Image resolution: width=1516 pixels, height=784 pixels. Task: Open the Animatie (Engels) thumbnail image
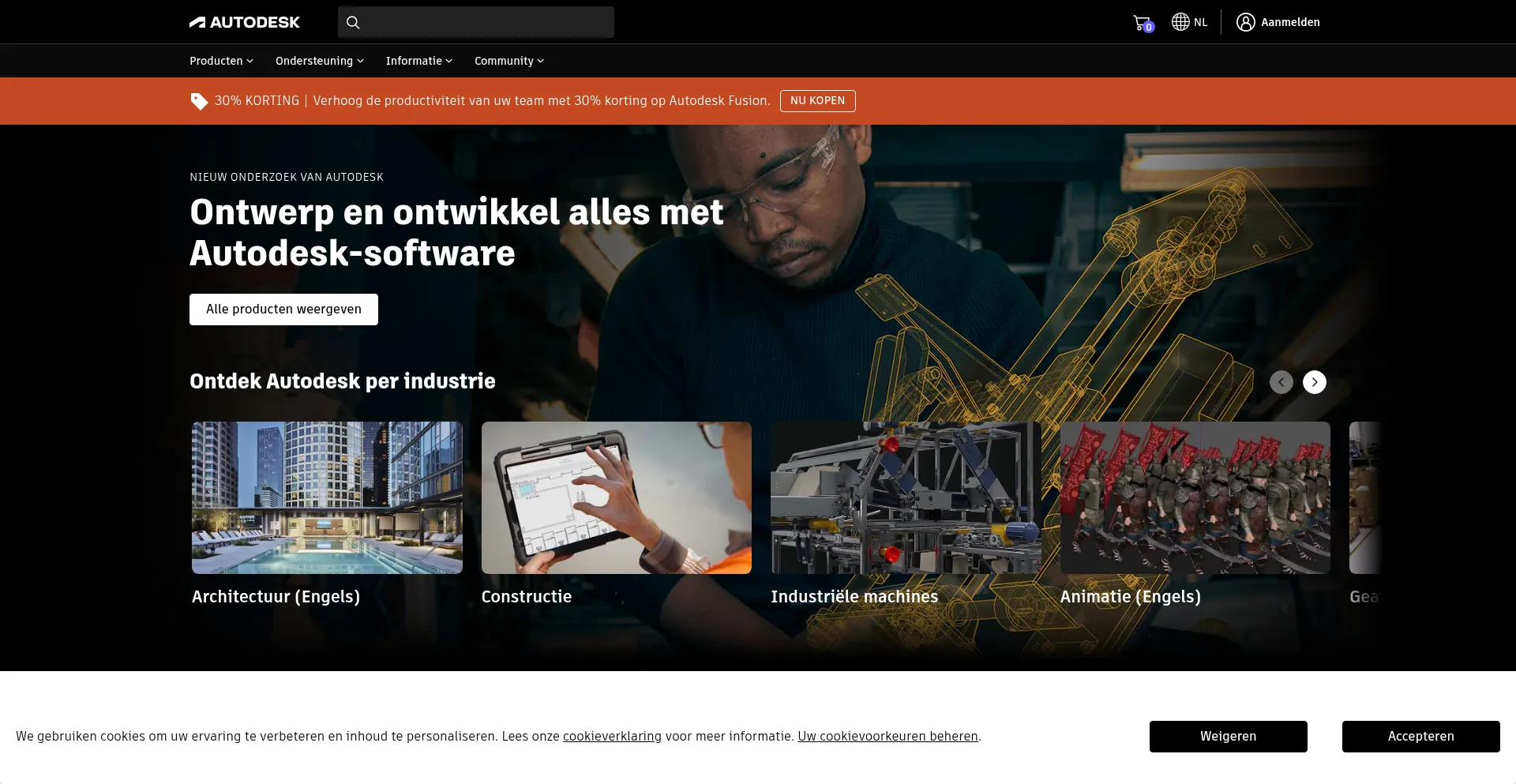(x=1195, y=497)
